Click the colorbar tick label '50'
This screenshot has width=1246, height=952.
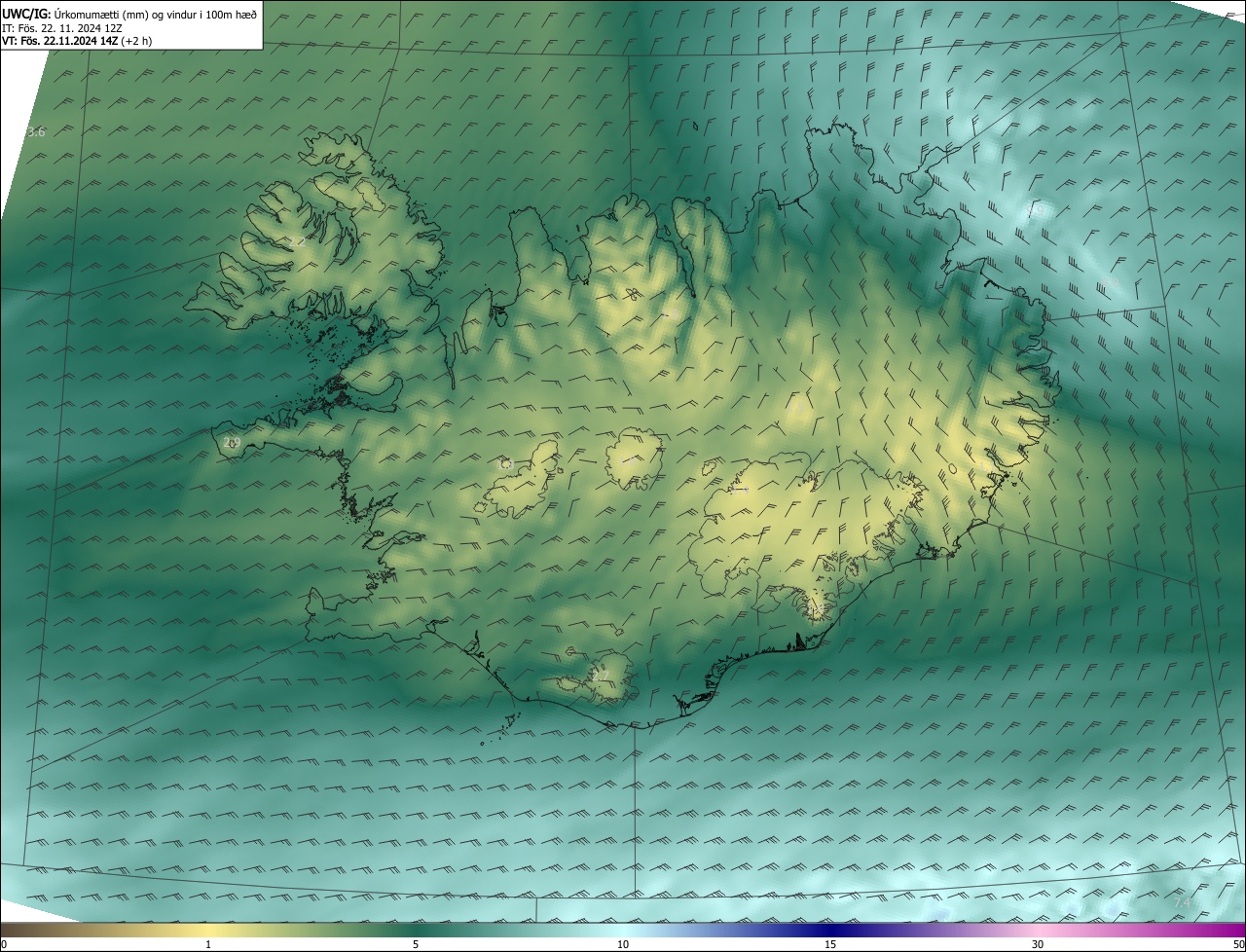pyautogui.click(x=1238, y=944)
